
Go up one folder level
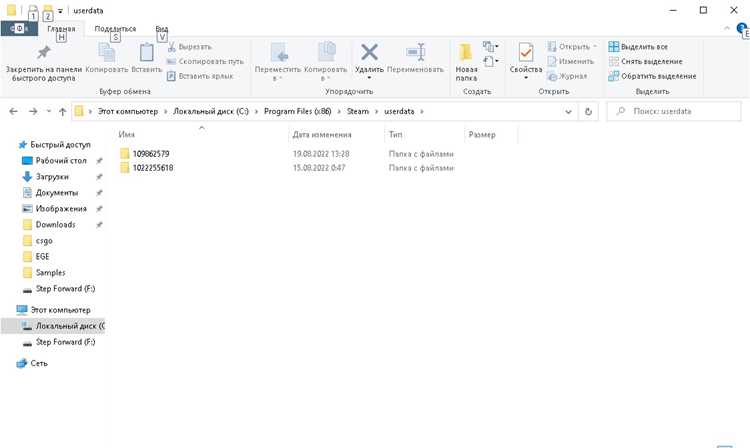(x=63, y=111)
